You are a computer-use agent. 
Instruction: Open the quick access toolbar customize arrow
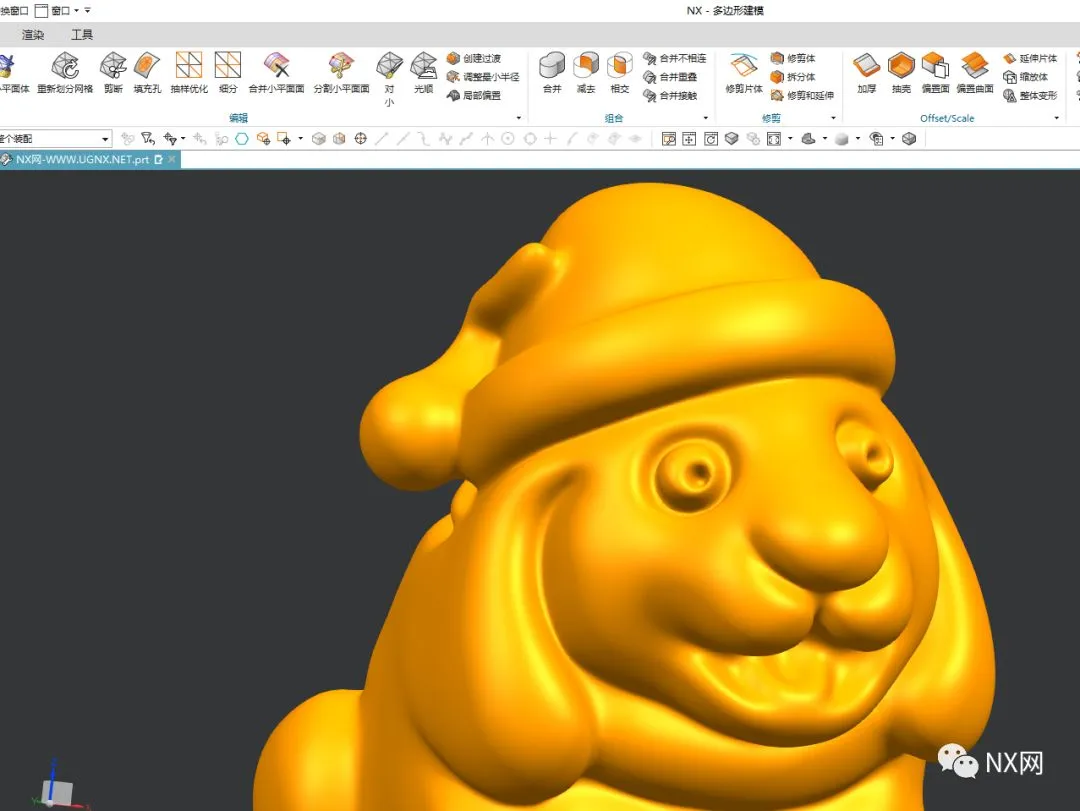[87, 10]
